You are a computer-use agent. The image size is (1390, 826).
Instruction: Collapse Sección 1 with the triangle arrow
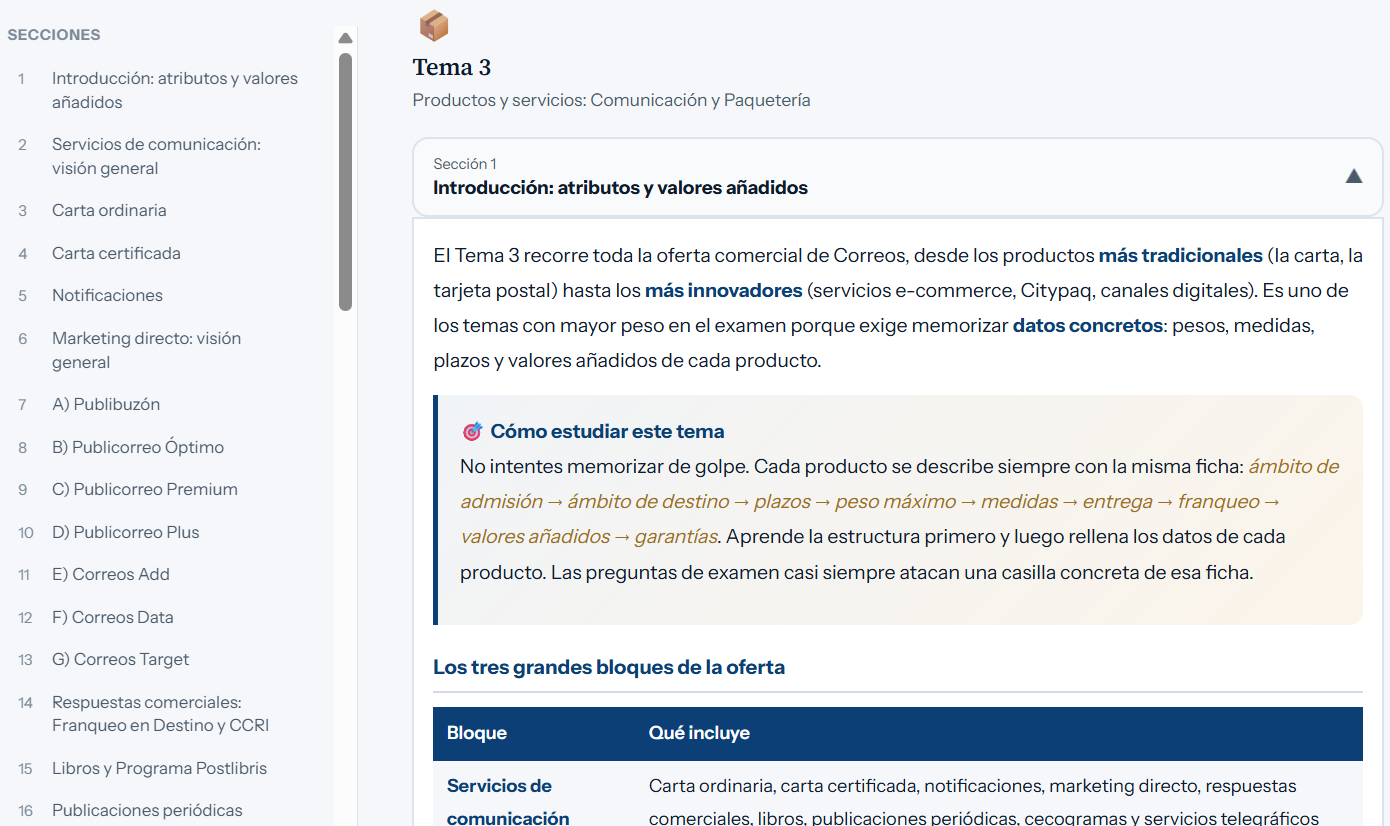coord(1353,176)
